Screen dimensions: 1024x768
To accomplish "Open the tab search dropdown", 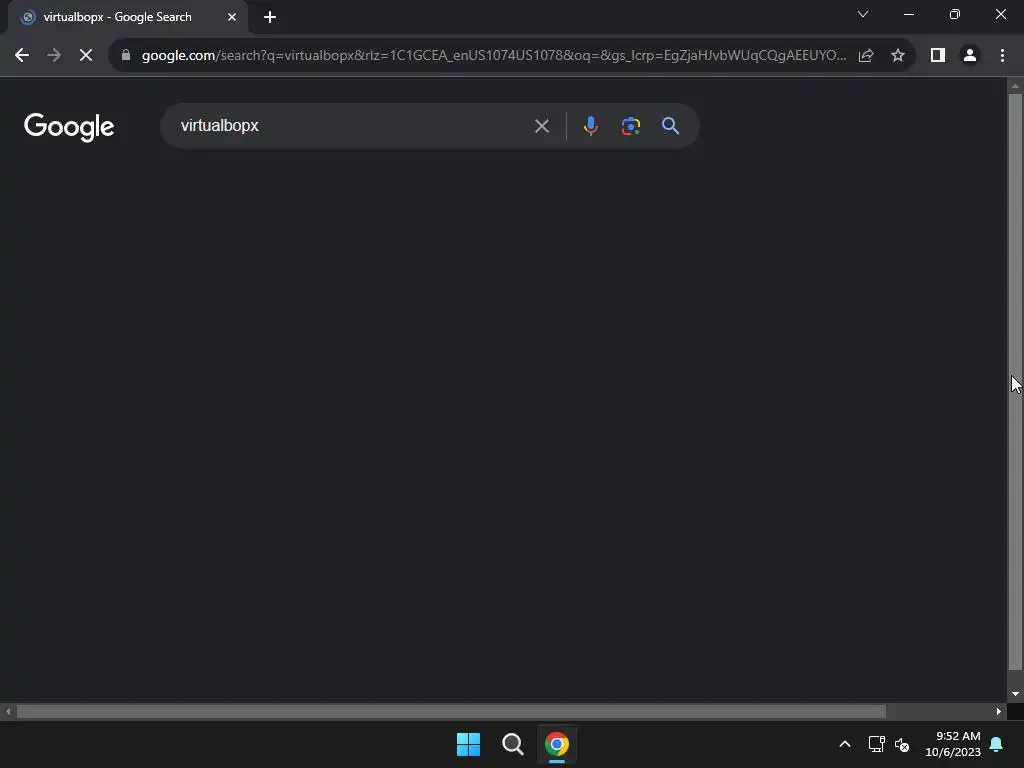I will [863, 14].
